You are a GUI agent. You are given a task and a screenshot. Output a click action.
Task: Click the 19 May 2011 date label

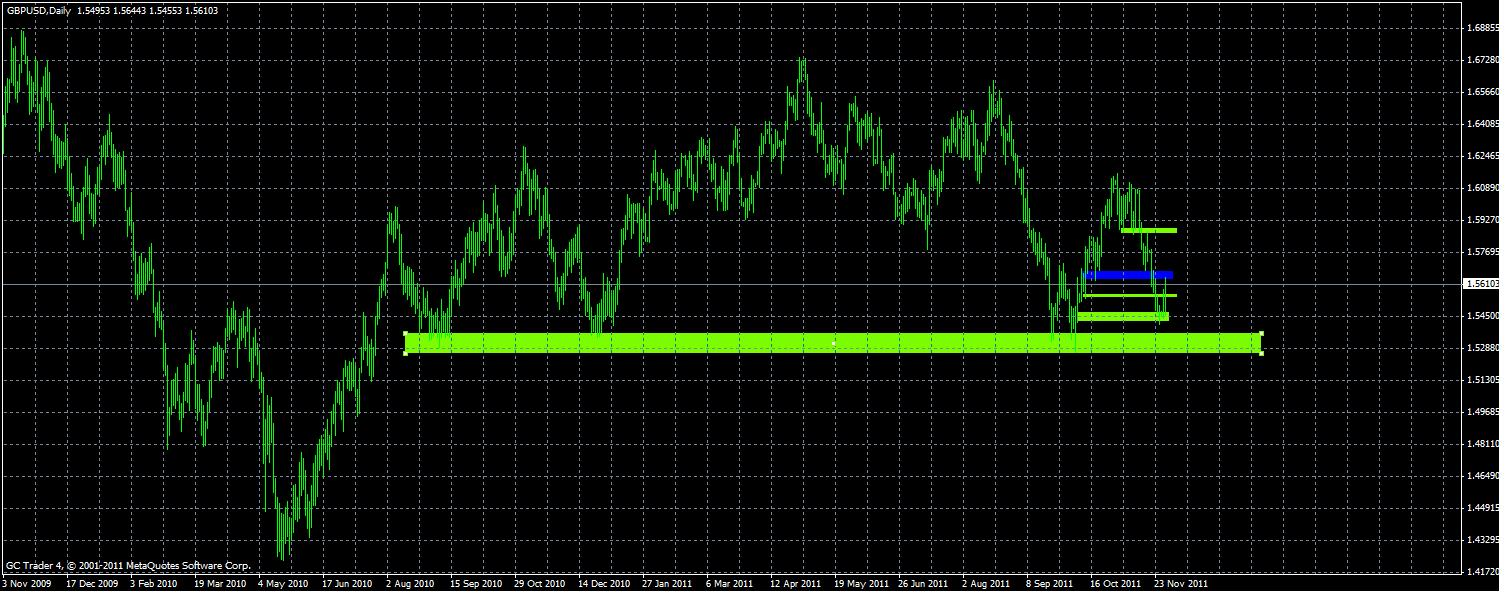pos(860,583)
